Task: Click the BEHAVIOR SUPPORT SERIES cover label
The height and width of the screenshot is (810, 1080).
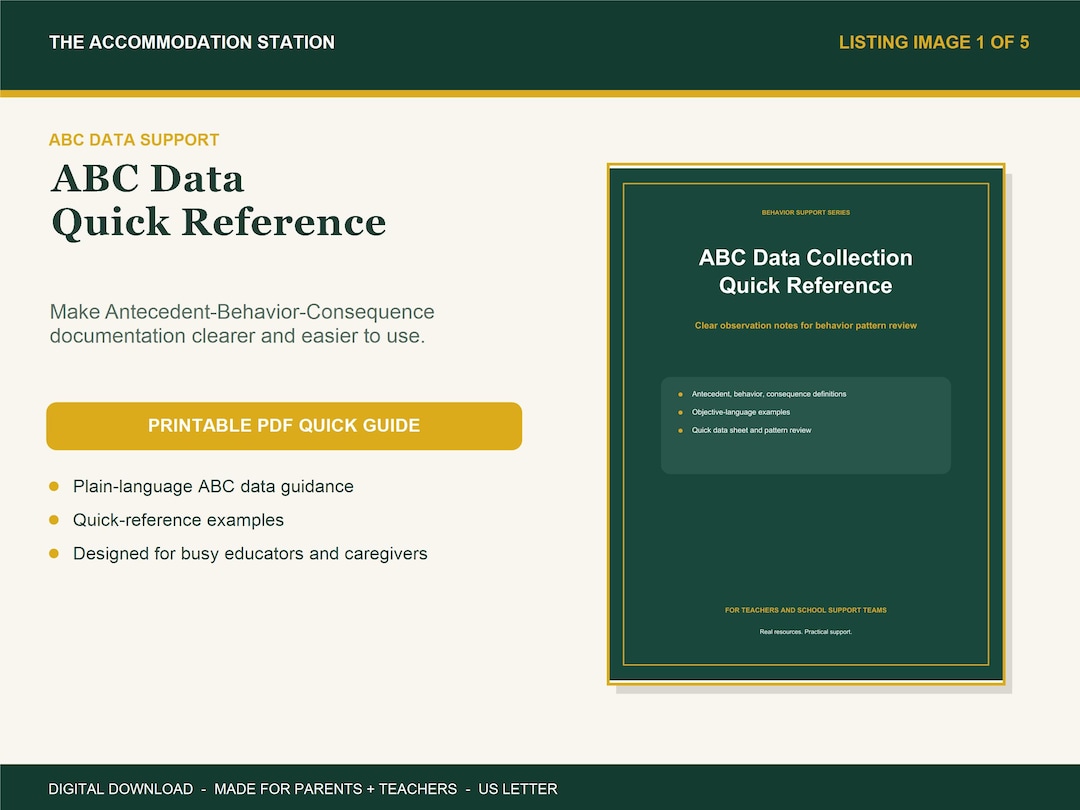Action: click(x=806, y=212)
